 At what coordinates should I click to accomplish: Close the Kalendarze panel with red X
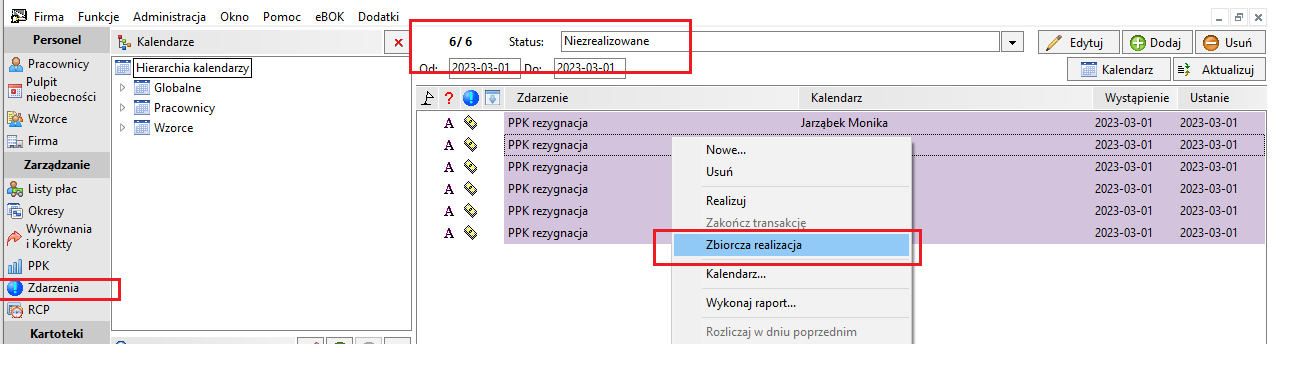point(399,43)
